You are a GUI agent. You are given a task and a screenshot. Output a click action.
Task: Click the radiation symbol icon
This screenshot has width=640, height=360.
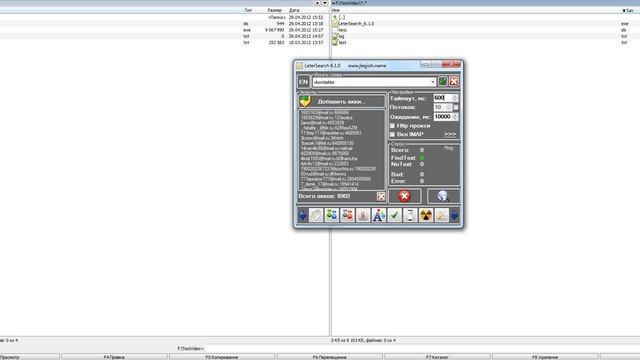click(426, 215)
